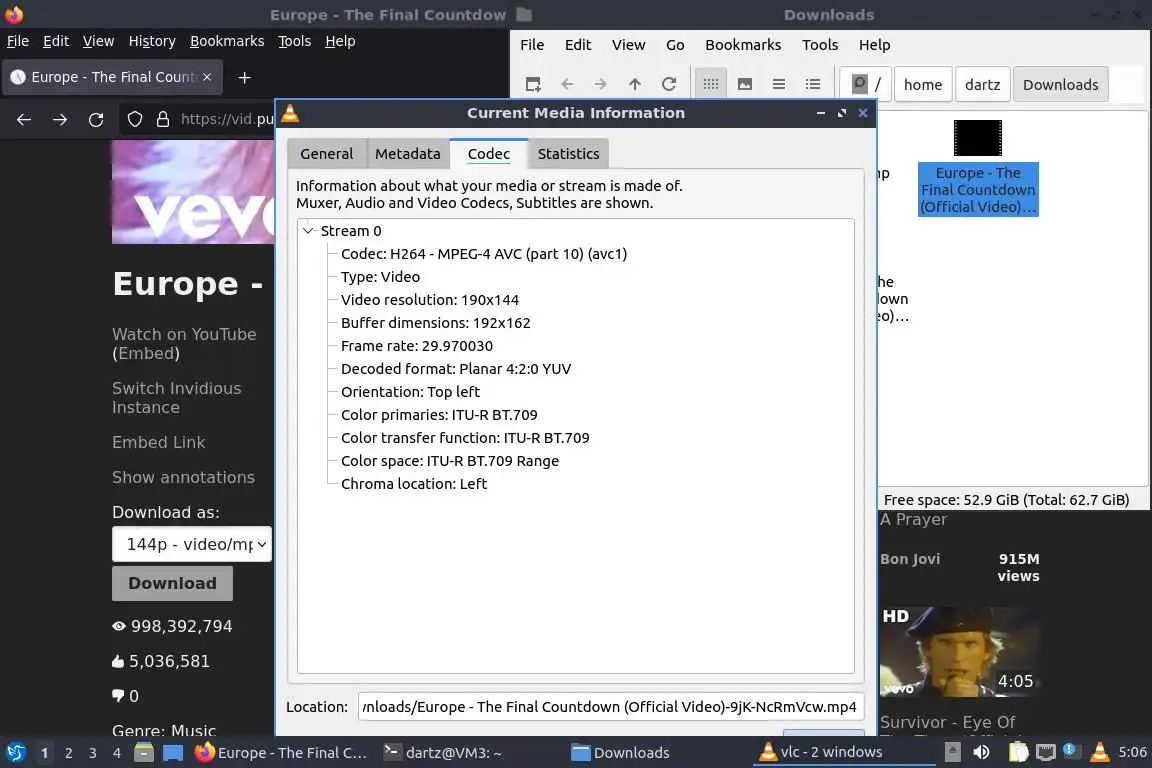This screenshot has width=1152, height=768.
Task: Switch file manager to detailed list view
Action: 813,84
